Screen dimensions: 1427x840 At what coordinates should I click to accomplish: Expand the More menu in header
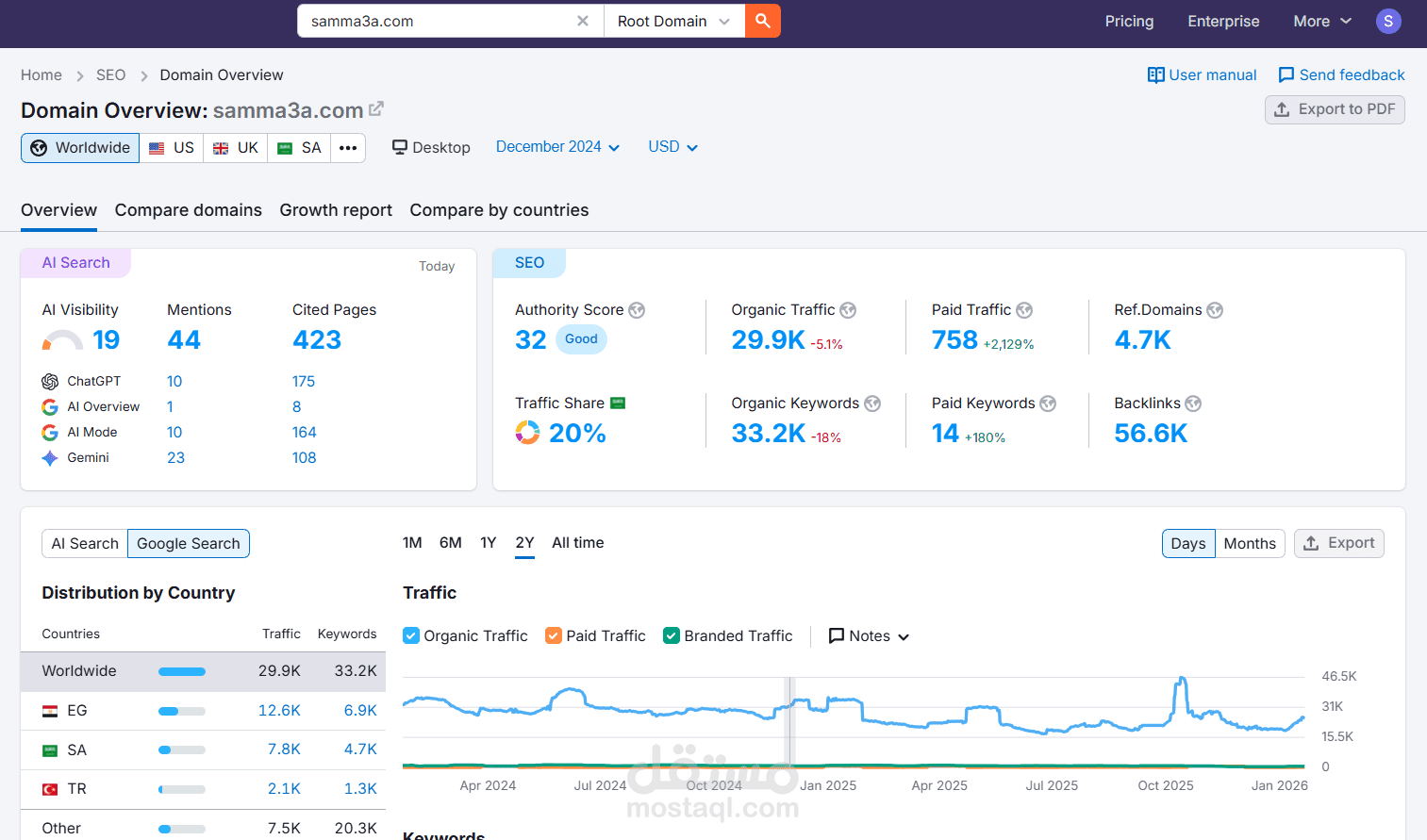(x=1322, y=21)
